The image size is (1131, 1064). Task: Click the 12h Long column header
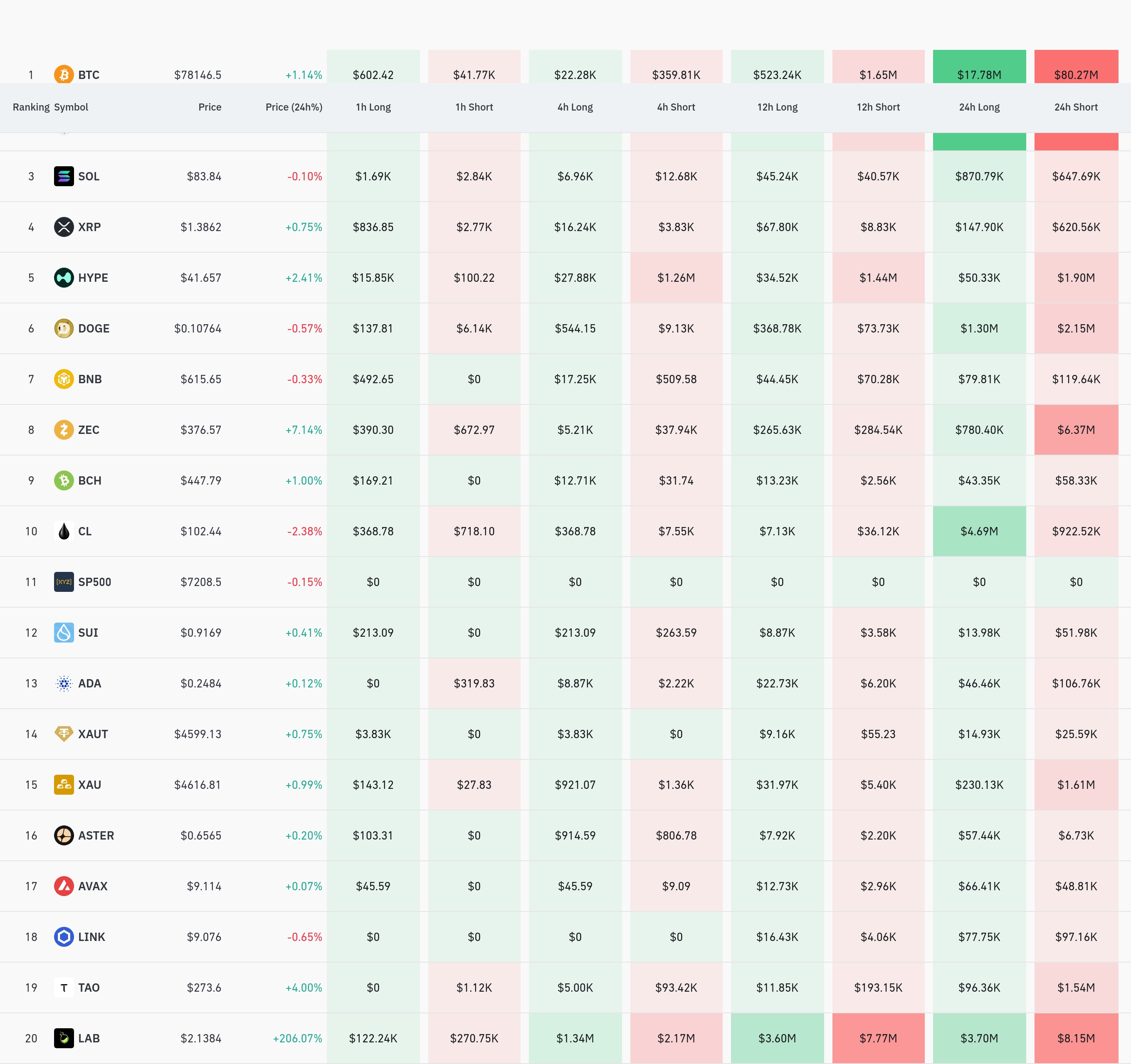777,107
